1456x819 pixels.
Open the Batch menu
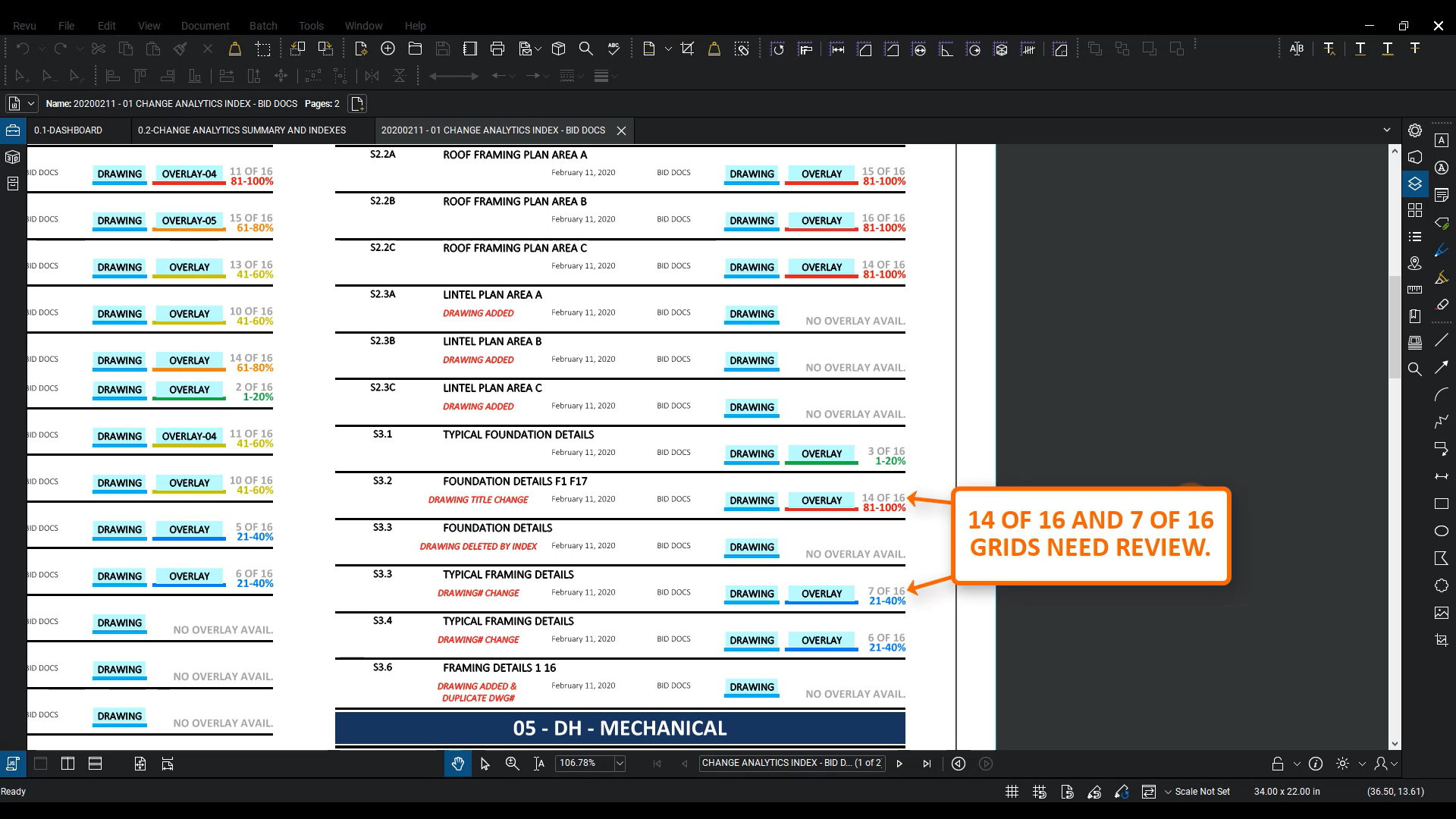(x=263, y=26)
